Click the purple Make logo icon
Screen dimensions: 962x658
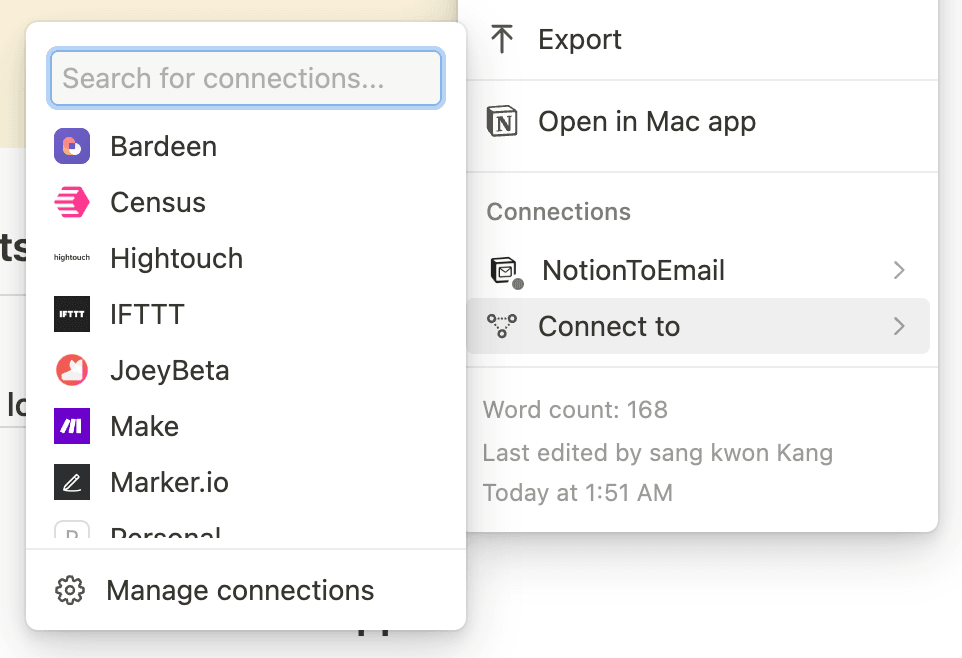point(72,426)
